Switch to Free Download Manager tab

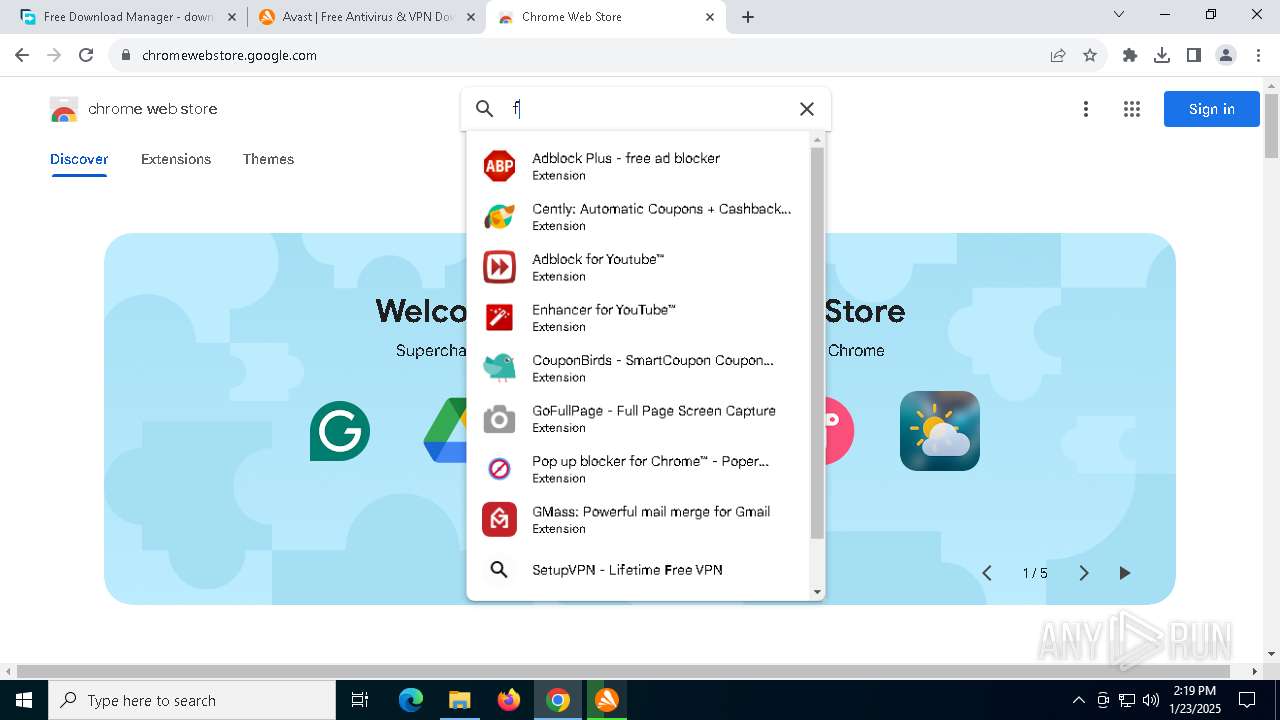click(x=126, y=17)
